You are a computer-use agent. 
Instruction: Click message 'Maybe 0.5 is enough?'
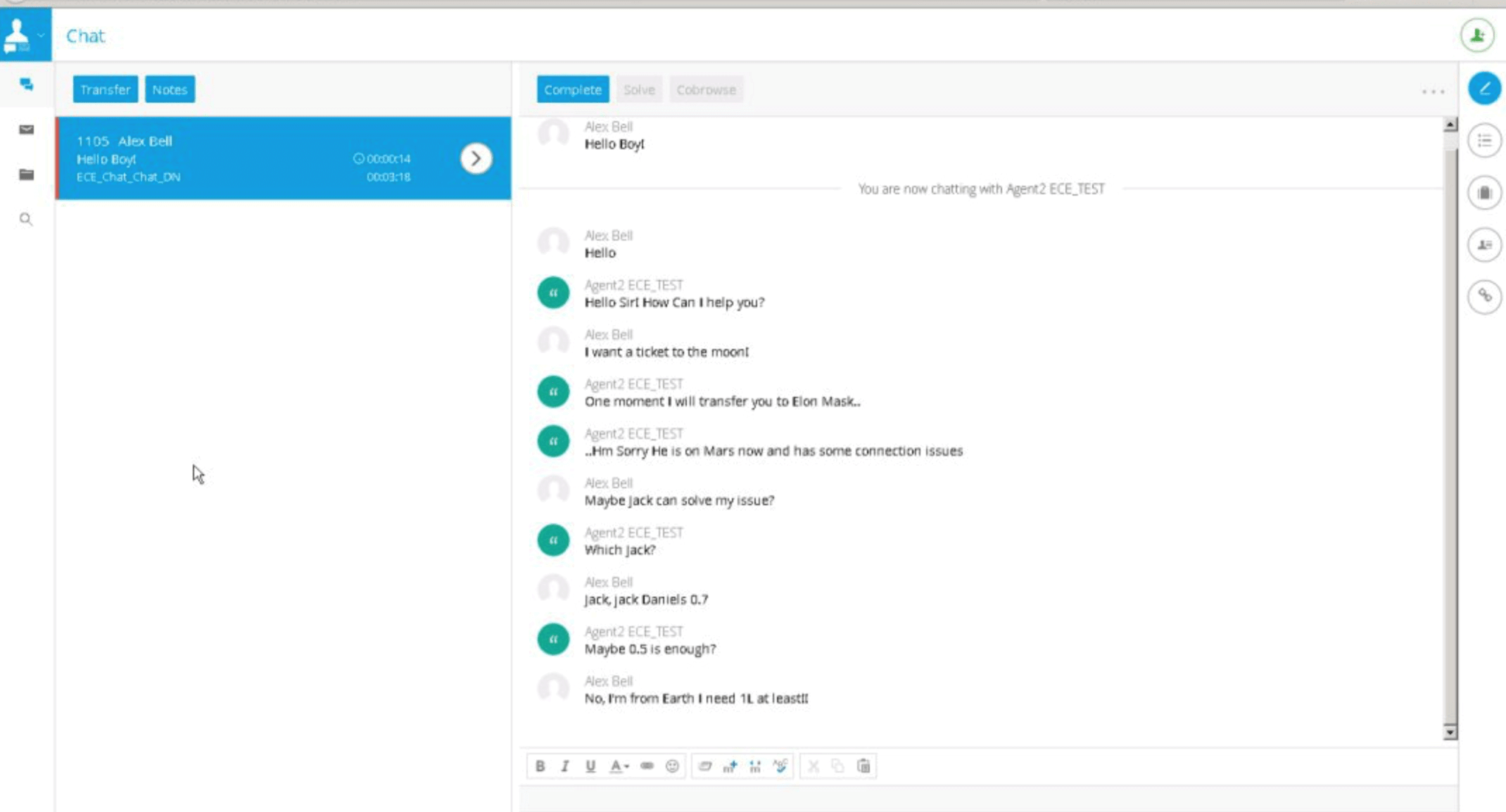tap(650, 649)
